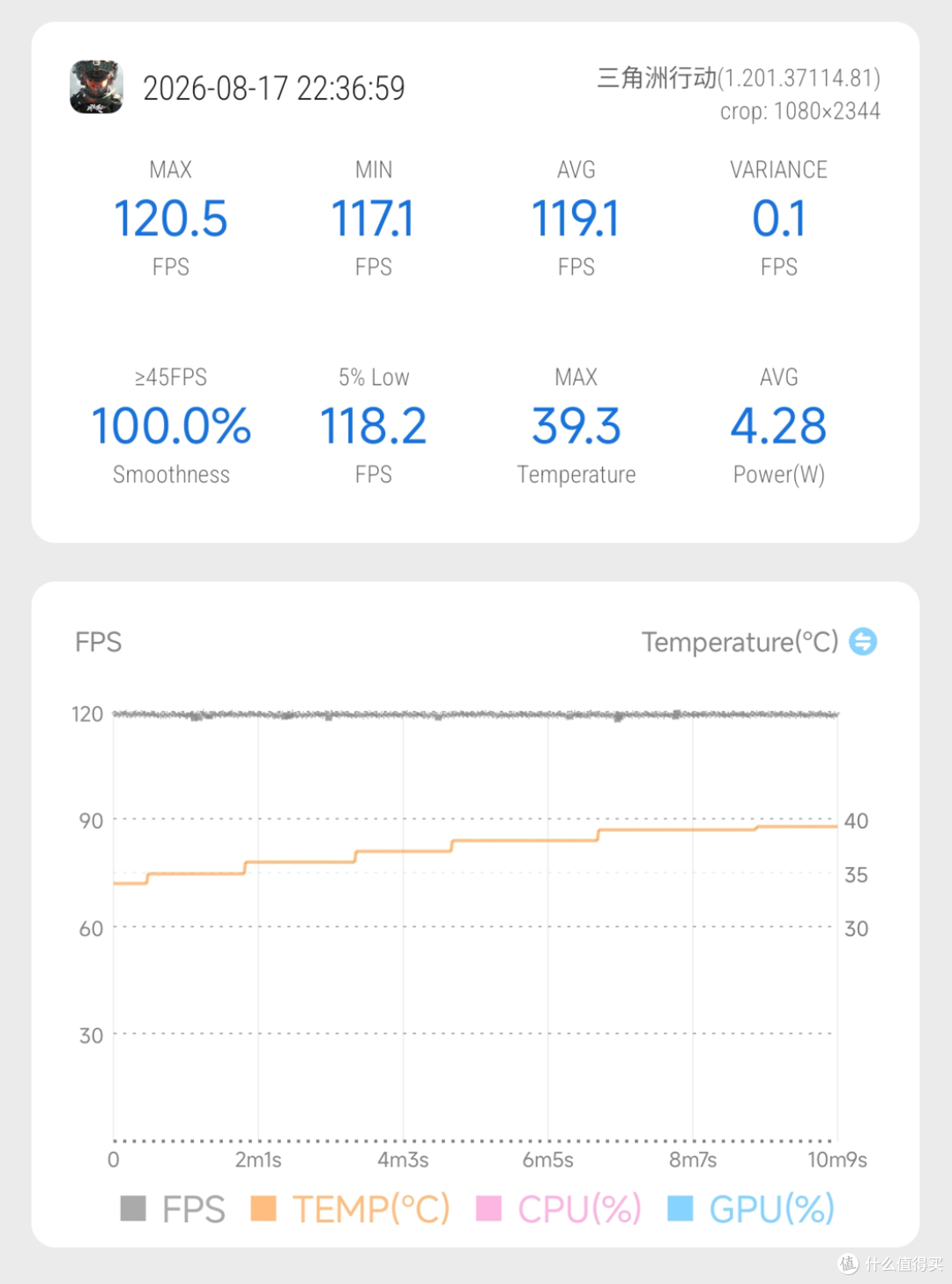Tap the Delta Force game icon

96,86
